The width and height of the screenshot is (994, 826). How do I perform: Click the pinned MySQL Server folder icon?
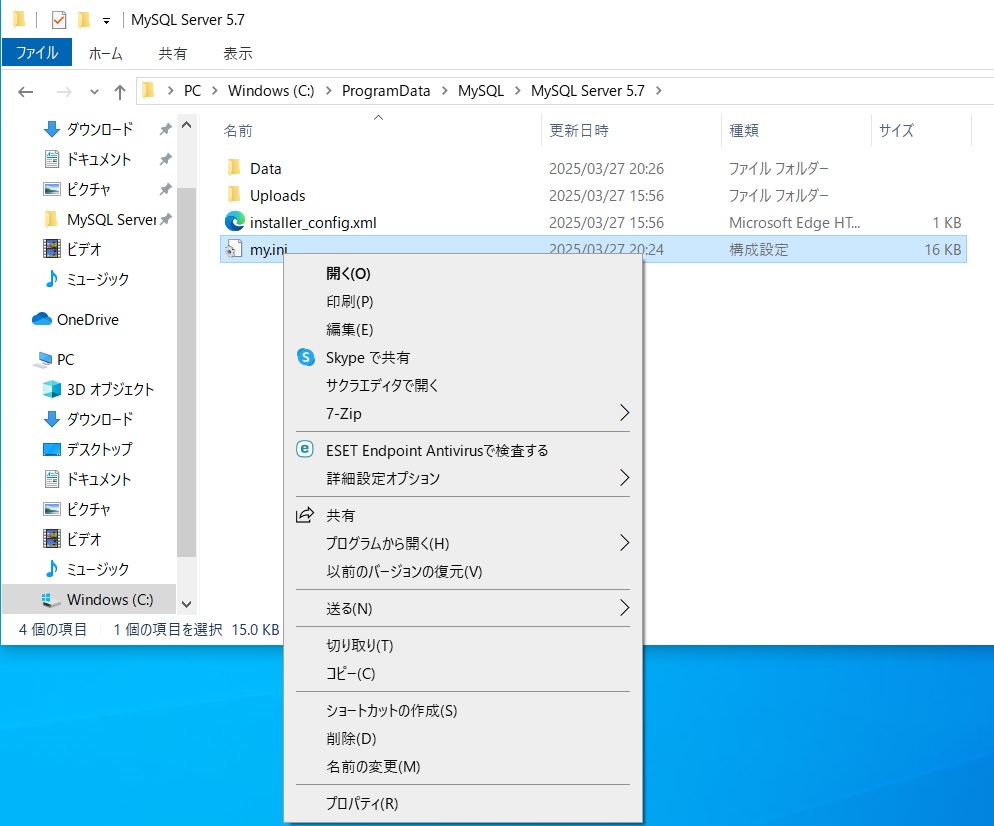(x=51, y=219)
